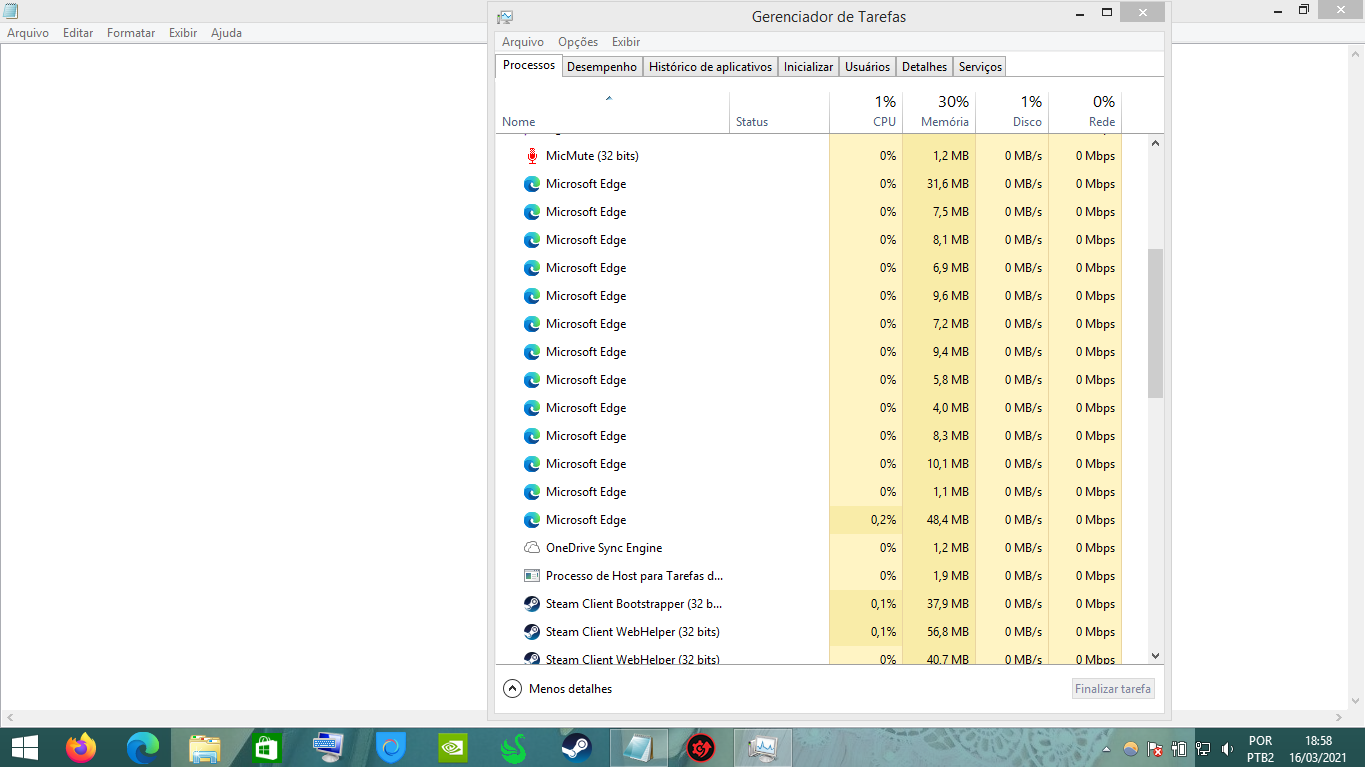Screen dimensions: 1365x767
Task: Switch to the Inicializar tab
Action: [x=808, y=67]
